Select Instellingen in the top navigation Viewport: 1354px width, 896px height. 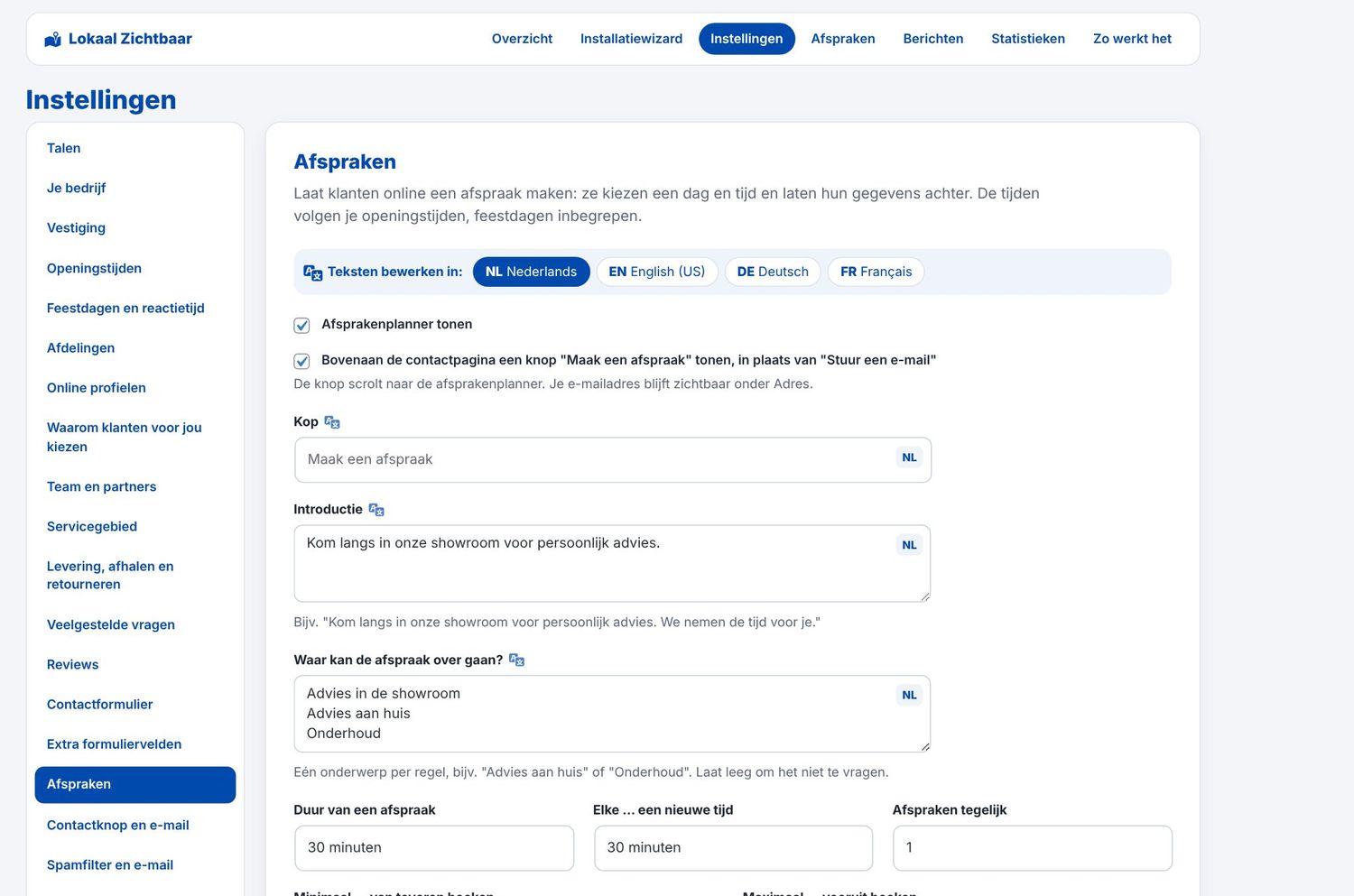(x=747, y=39)
